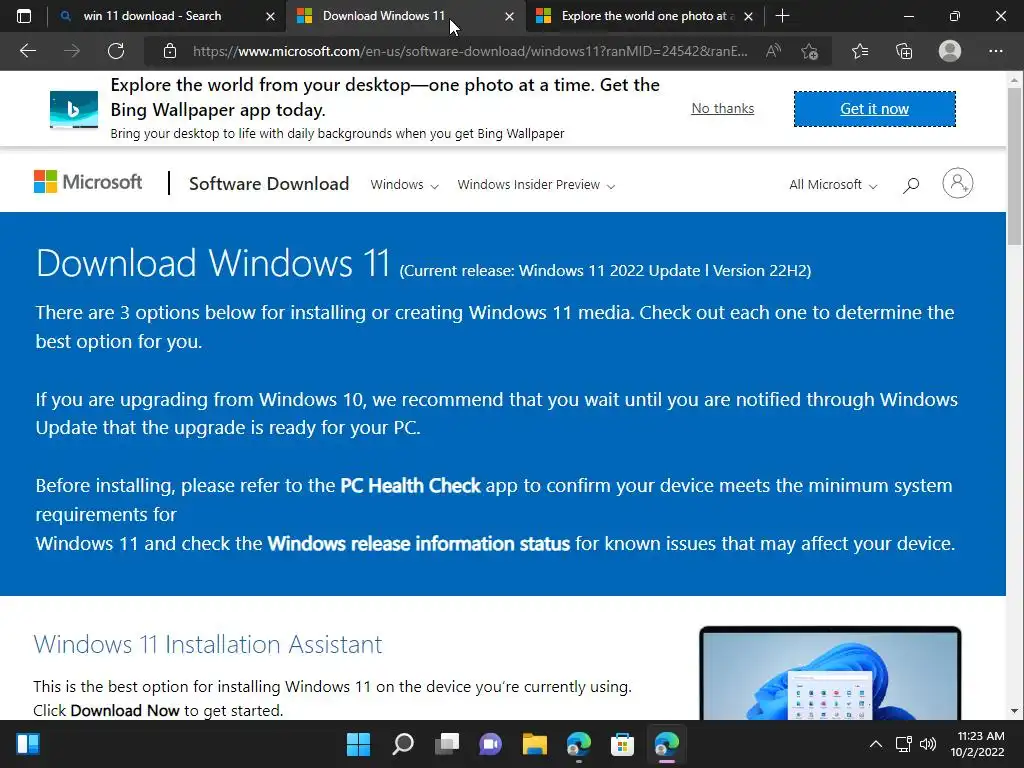Open Microsoft Store from taskbar
The width and height of the screenshot is (1024, 768).
(622, 744)
